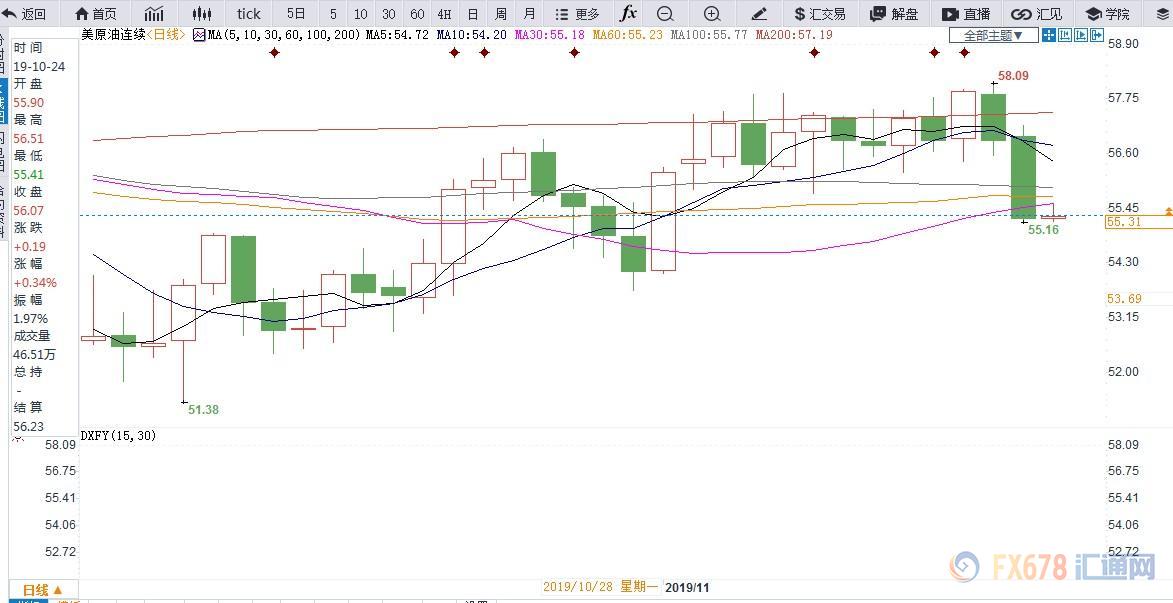Click the MA5:54.72 value label
This screenshot has width=1173, height=603.
tap(396, 34)
